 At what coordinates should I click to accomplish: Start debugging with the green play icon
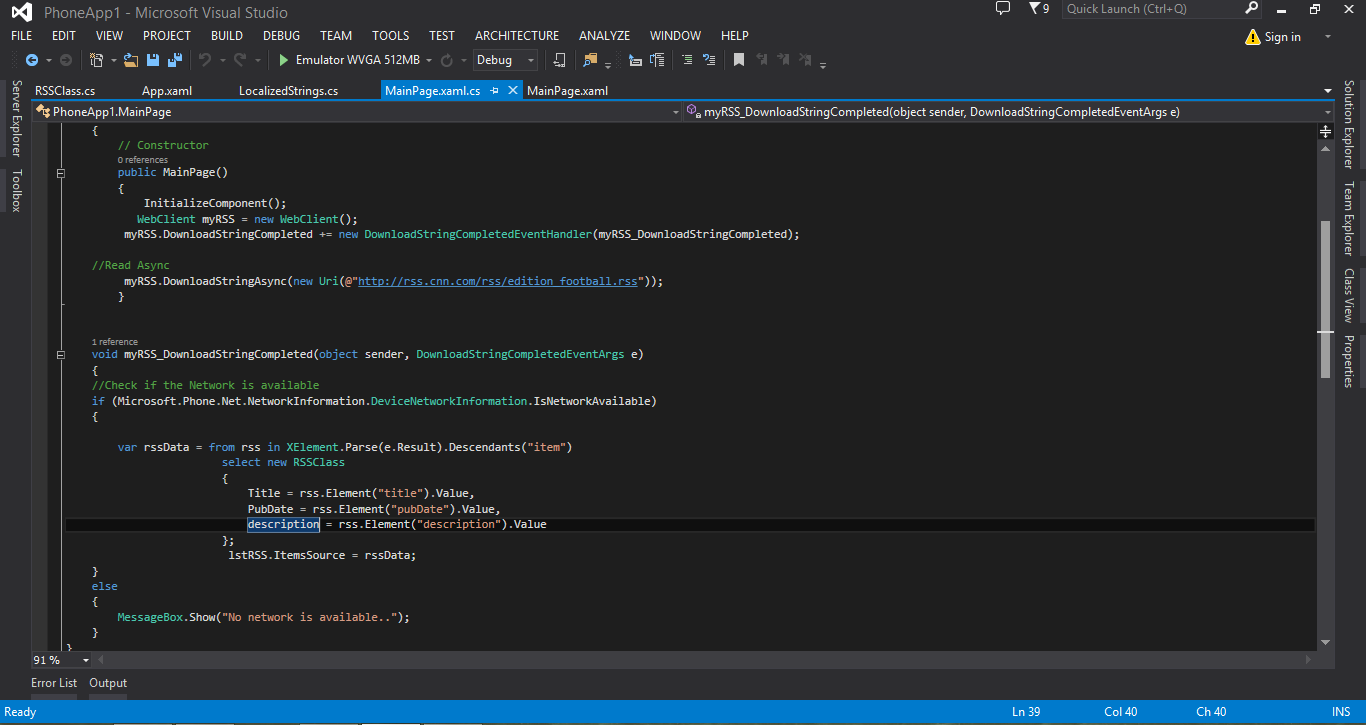(x=284, y=60)
